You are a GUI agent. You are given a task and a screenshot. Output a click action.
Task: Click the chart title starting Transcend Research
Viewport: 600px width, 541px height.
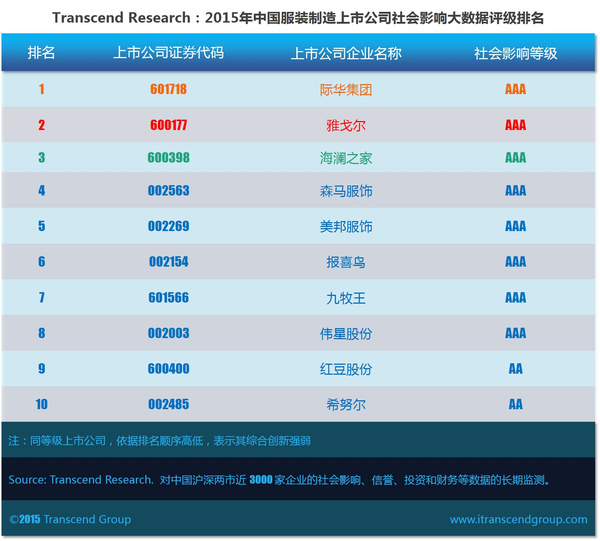click(x=298, y=18)
